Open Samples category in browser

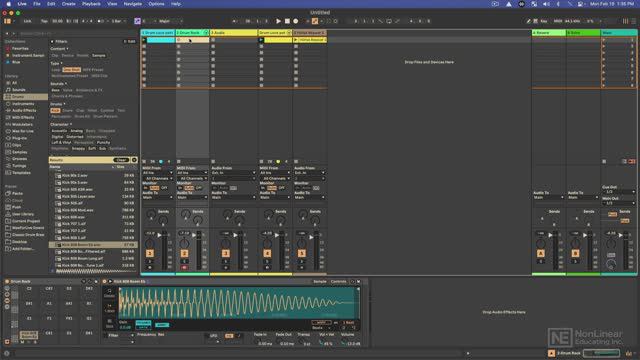[x=19, y=152]
